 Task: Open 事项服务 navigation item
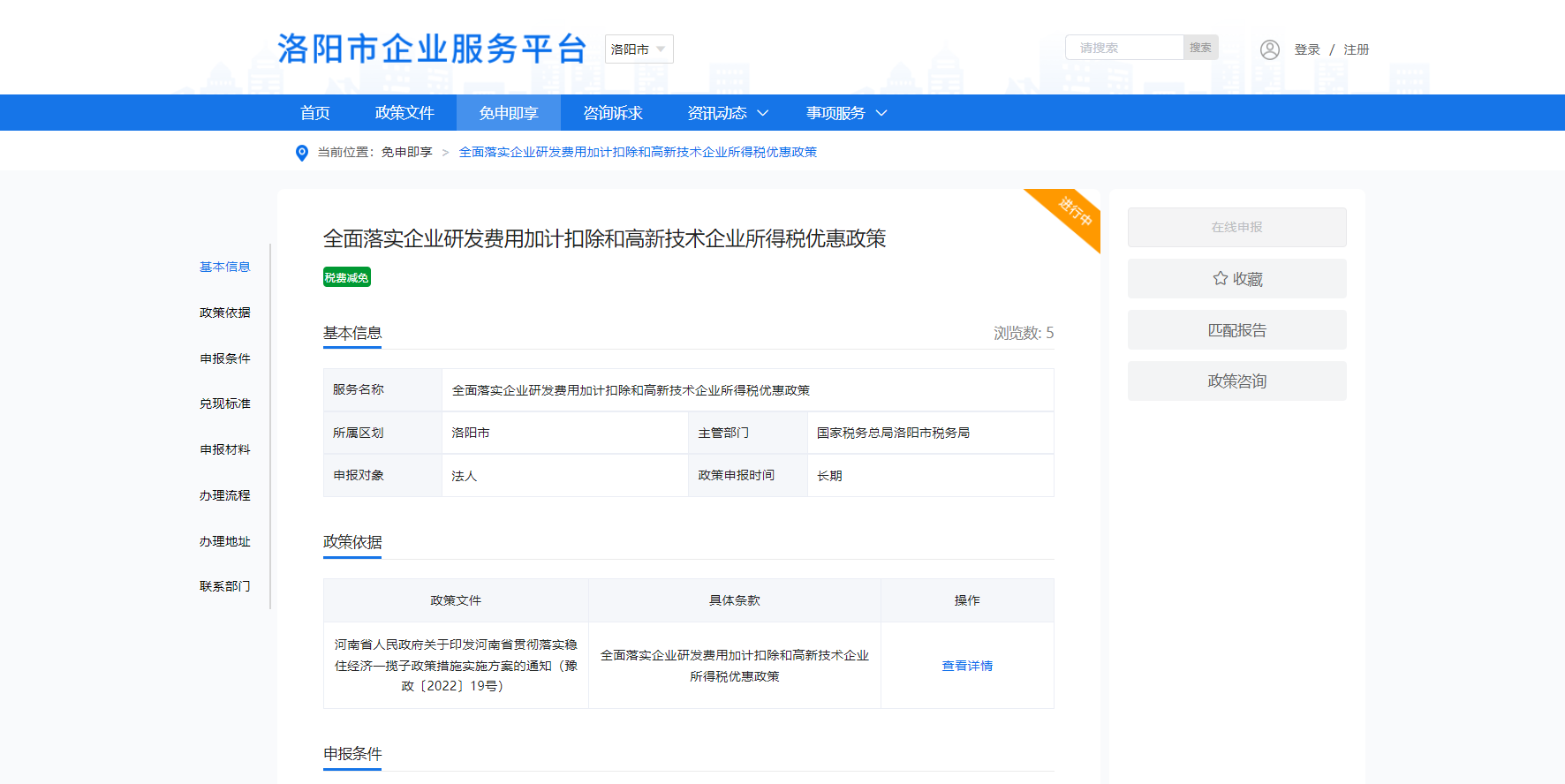[835, 113]
